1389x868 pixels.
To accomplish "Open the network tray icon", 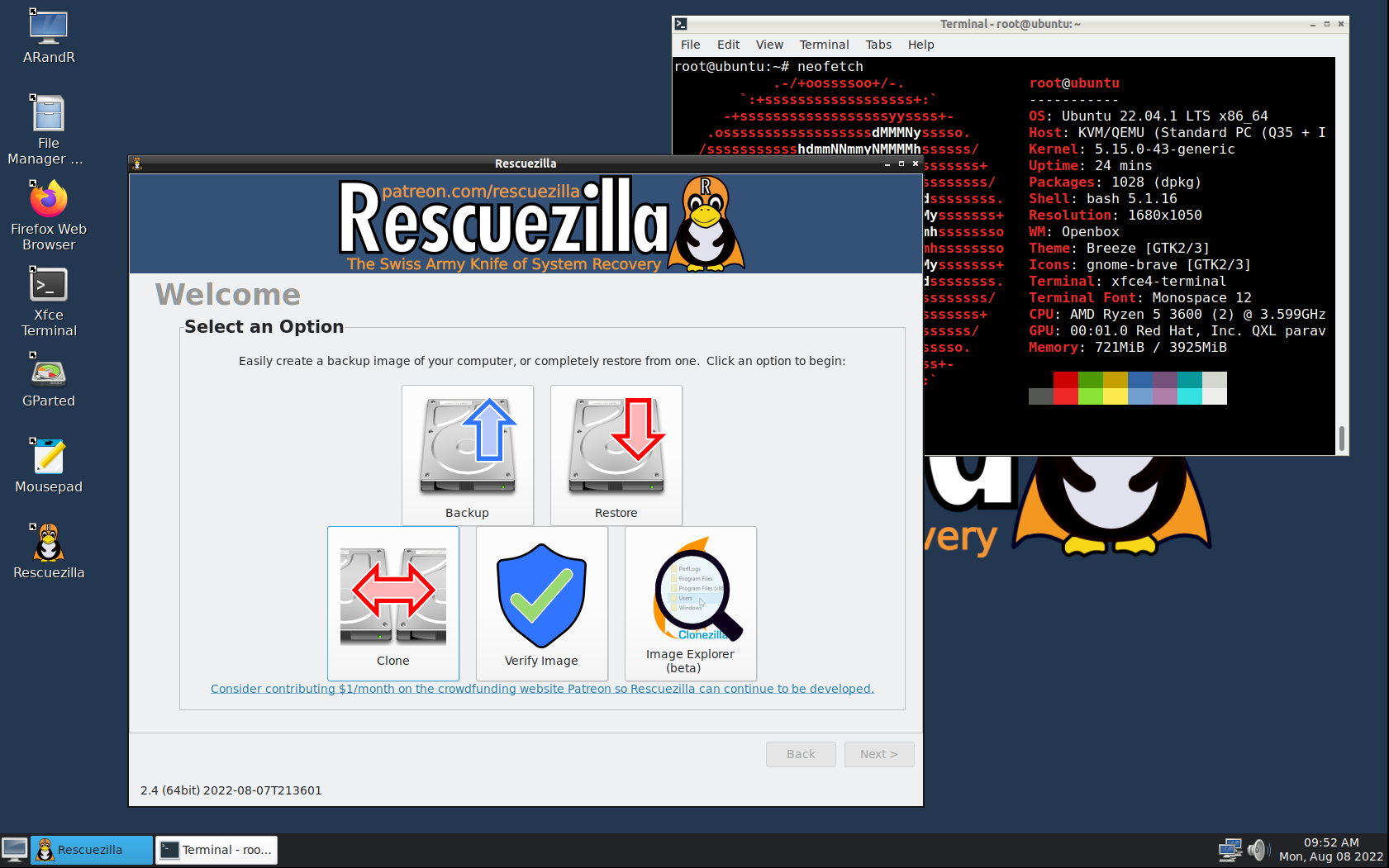I will coord(1230,850).
